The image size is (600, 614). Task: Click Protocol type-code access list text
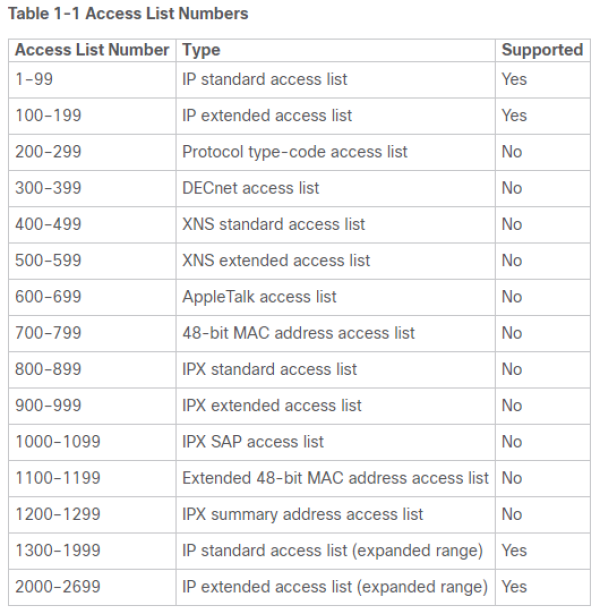click(295, 152)
